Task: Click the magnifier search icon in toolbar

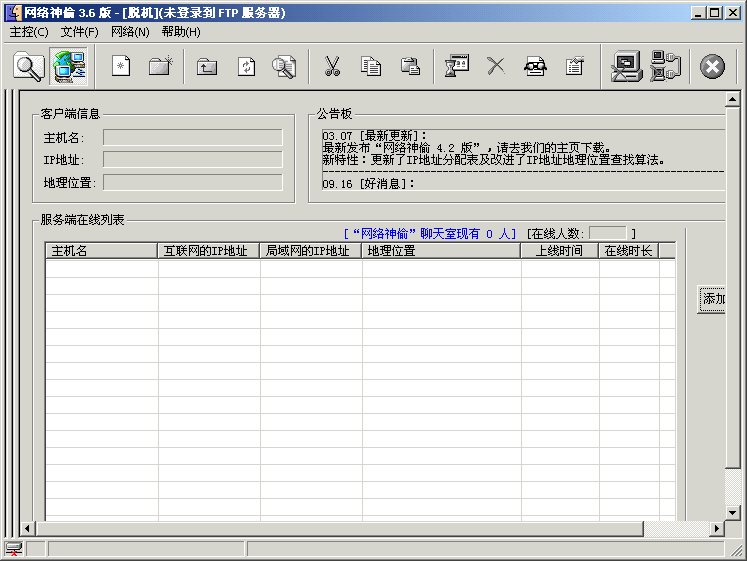Action: pyautogui.click(x=29, y=66)
